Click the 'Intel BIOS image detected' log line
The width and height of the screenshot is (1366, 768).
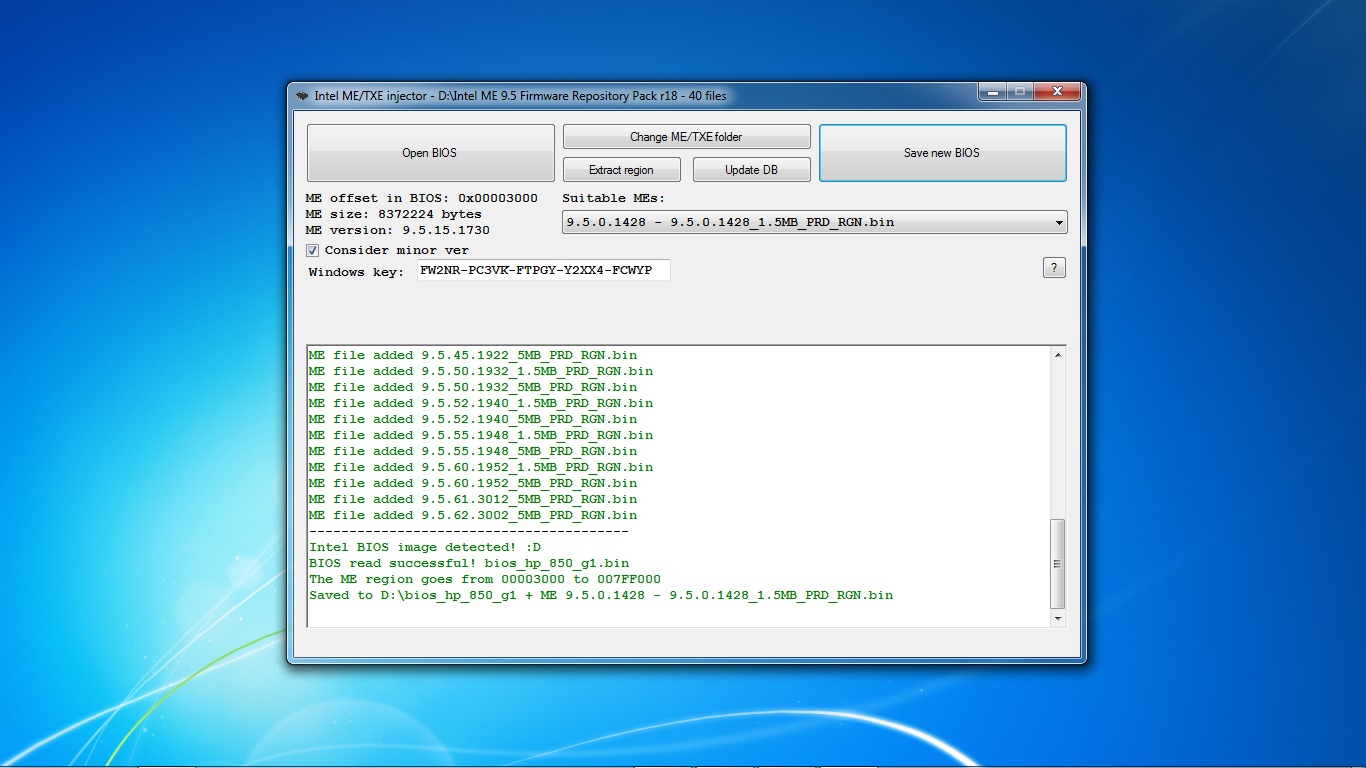click(x=424, y=547)
